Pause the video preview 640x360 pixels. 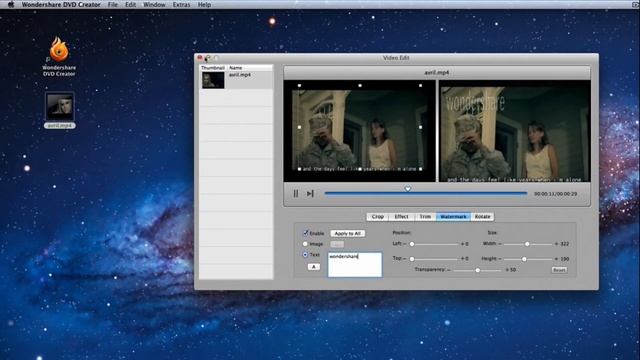(x=296, y=193)
